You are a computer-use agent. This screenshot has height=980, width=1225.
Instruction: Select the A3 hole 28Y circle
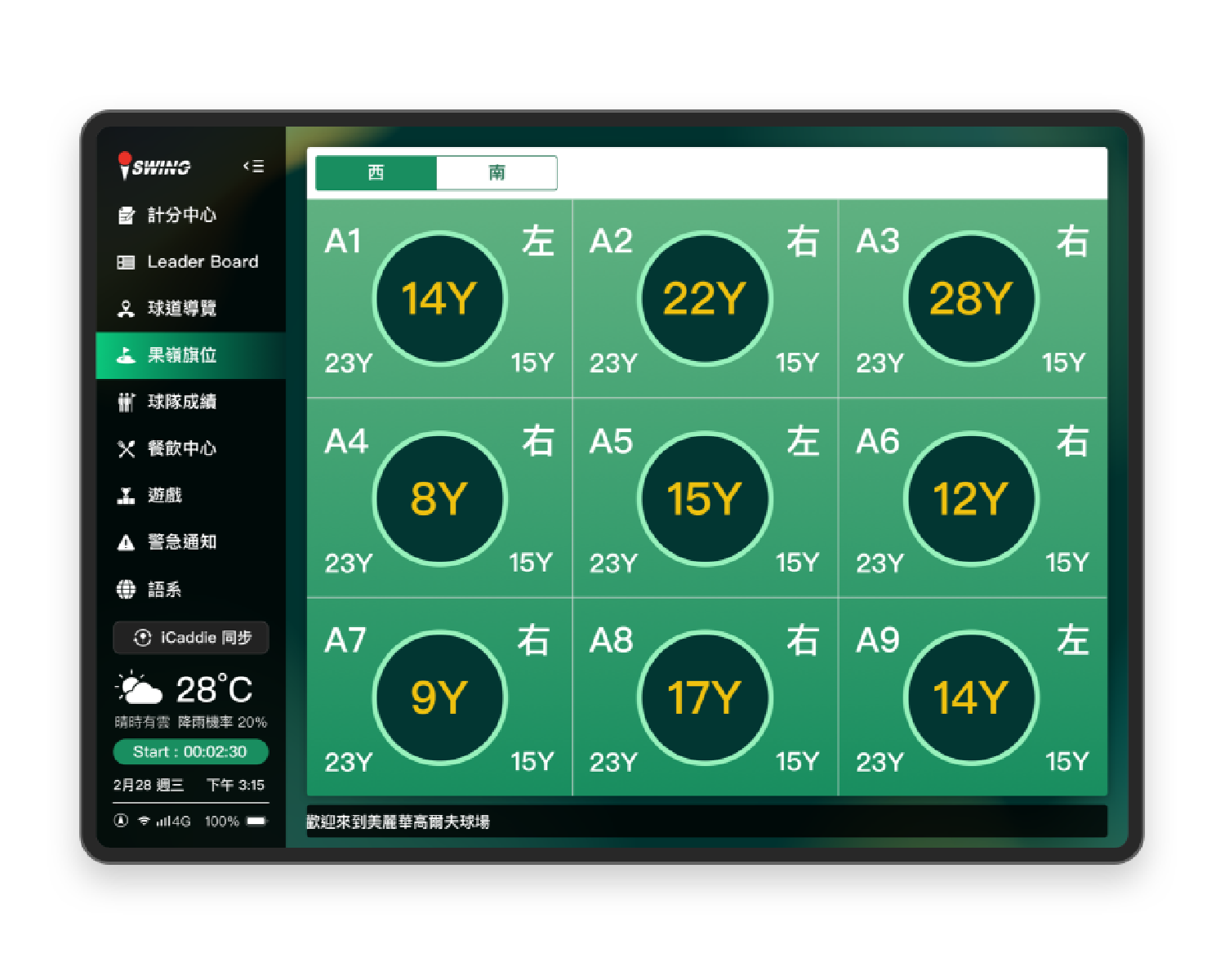pos(971,298)
